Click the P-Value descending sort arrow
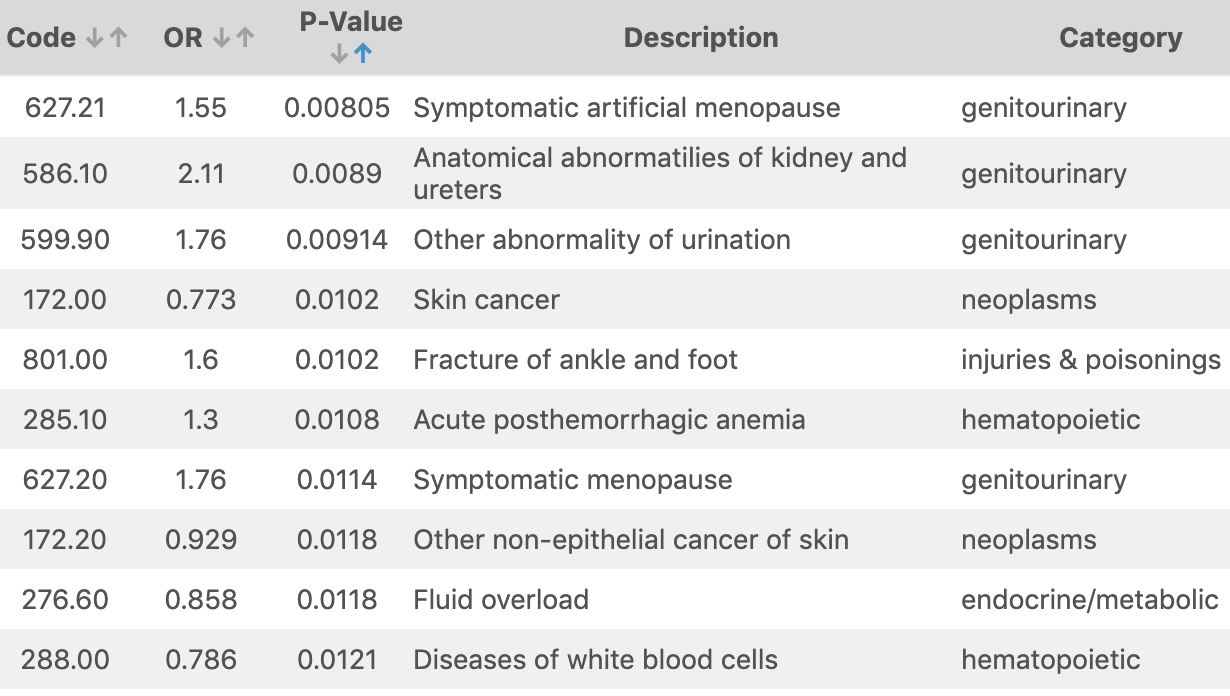Screen dimensions: 1230x696 coord(340,56)
